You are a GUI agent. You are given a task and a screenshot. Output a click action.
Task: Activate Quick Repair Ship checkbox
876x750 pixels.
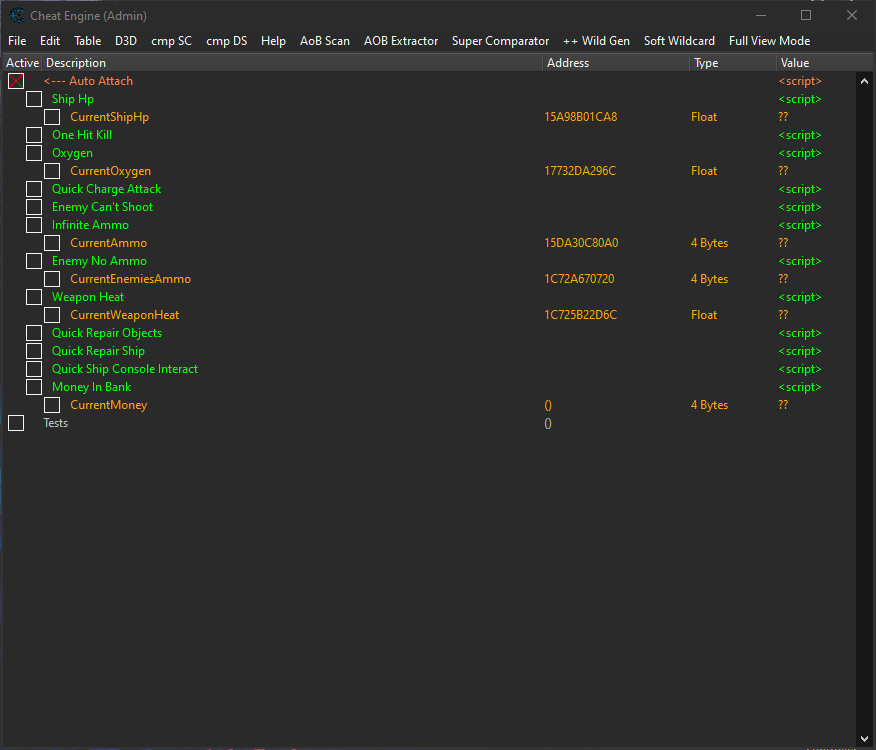(x=34, y=351)
